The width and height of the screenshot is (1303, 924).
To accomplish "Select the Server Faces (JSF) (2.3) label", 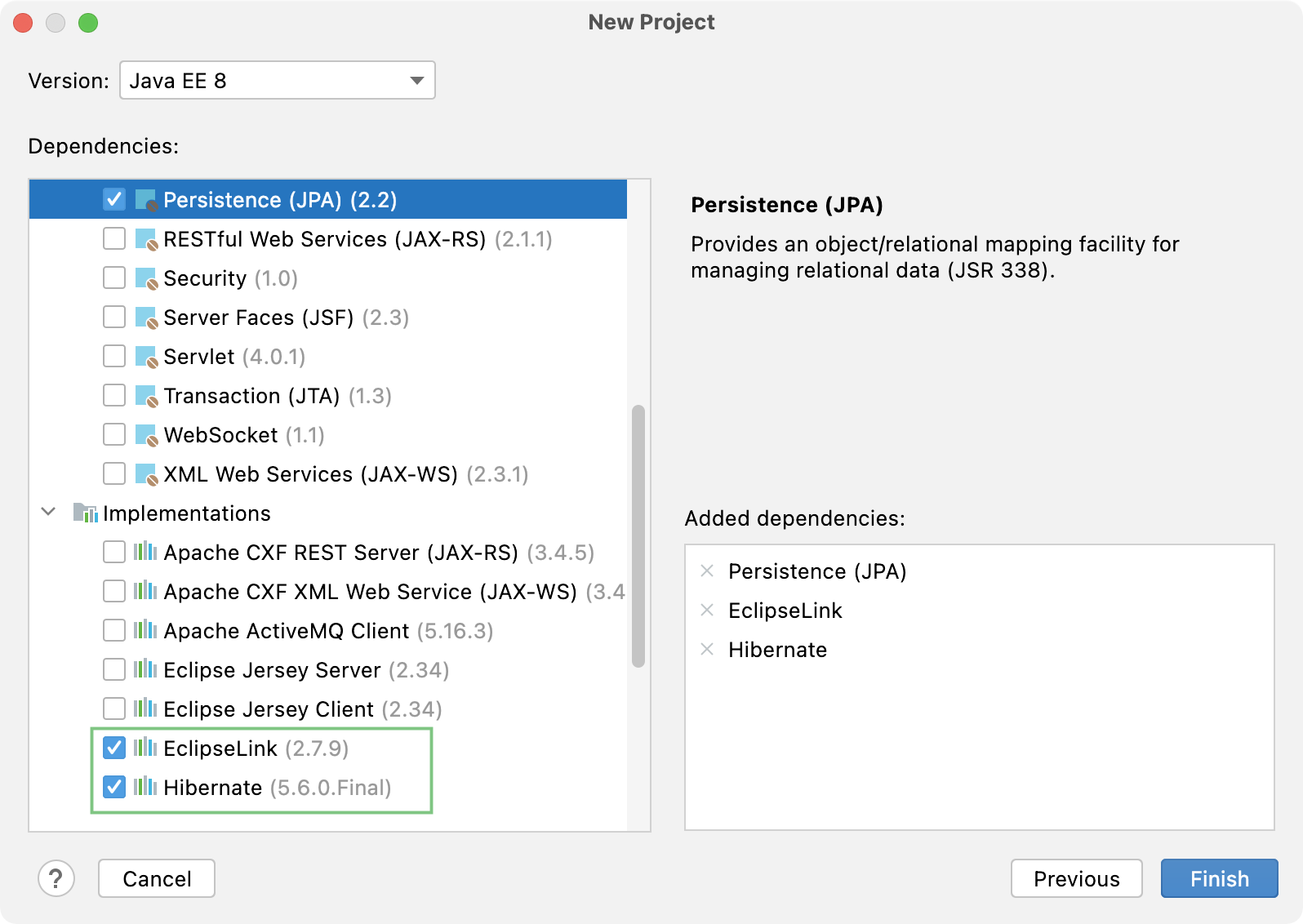I will coord(286,318).
